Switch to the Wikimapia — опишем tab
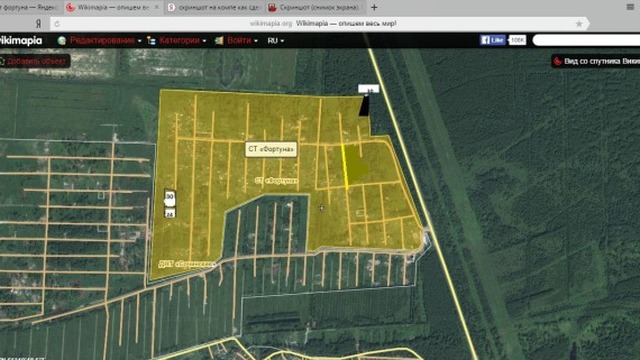The width and height of the screenshot is (640, 360). (x=113, y=7)
